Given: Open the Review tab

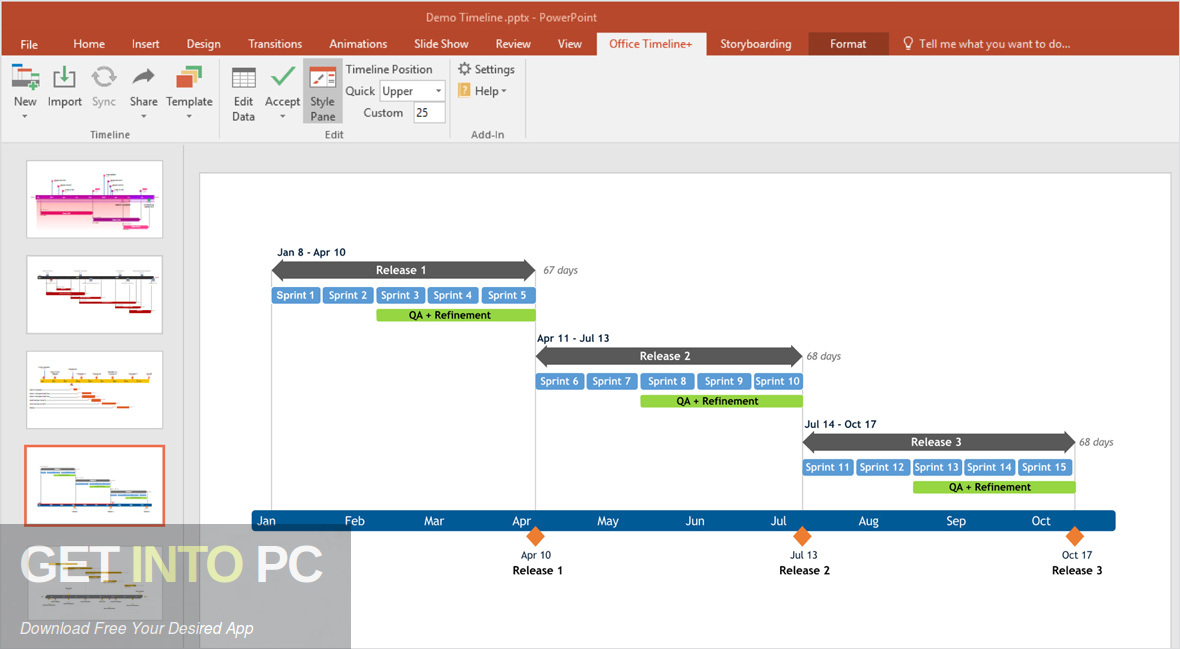Looking at the screenshot, I should (513, 44).
